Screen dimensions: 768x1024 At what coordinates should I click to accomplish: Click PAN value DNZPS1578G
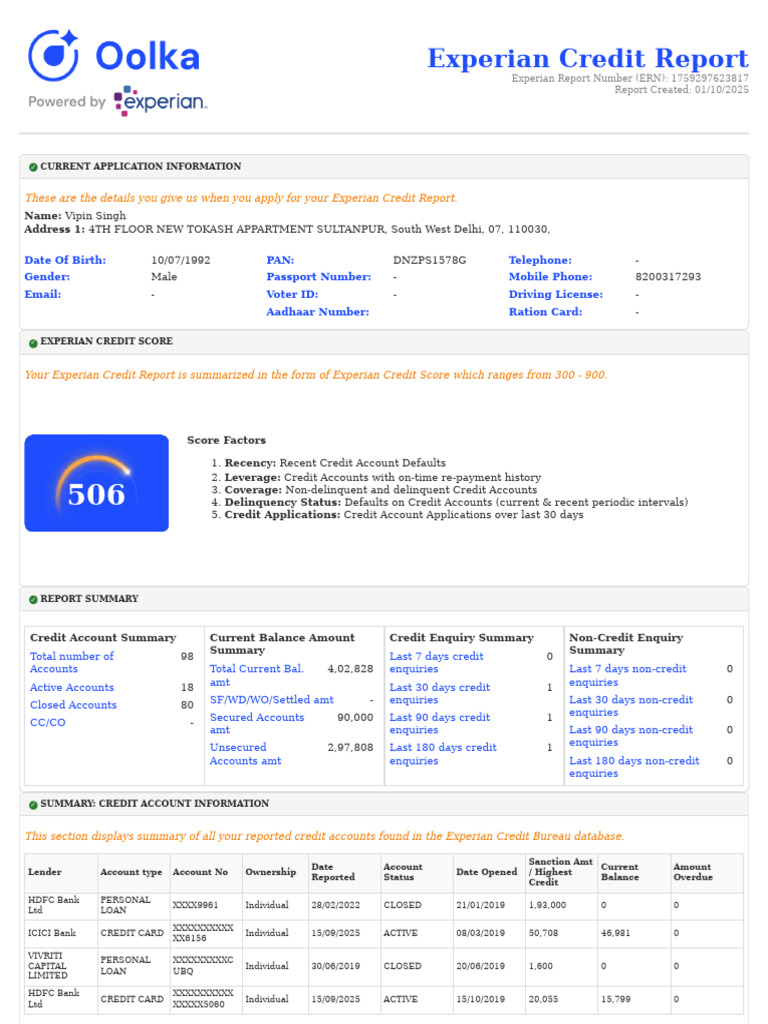click(430, 260)
